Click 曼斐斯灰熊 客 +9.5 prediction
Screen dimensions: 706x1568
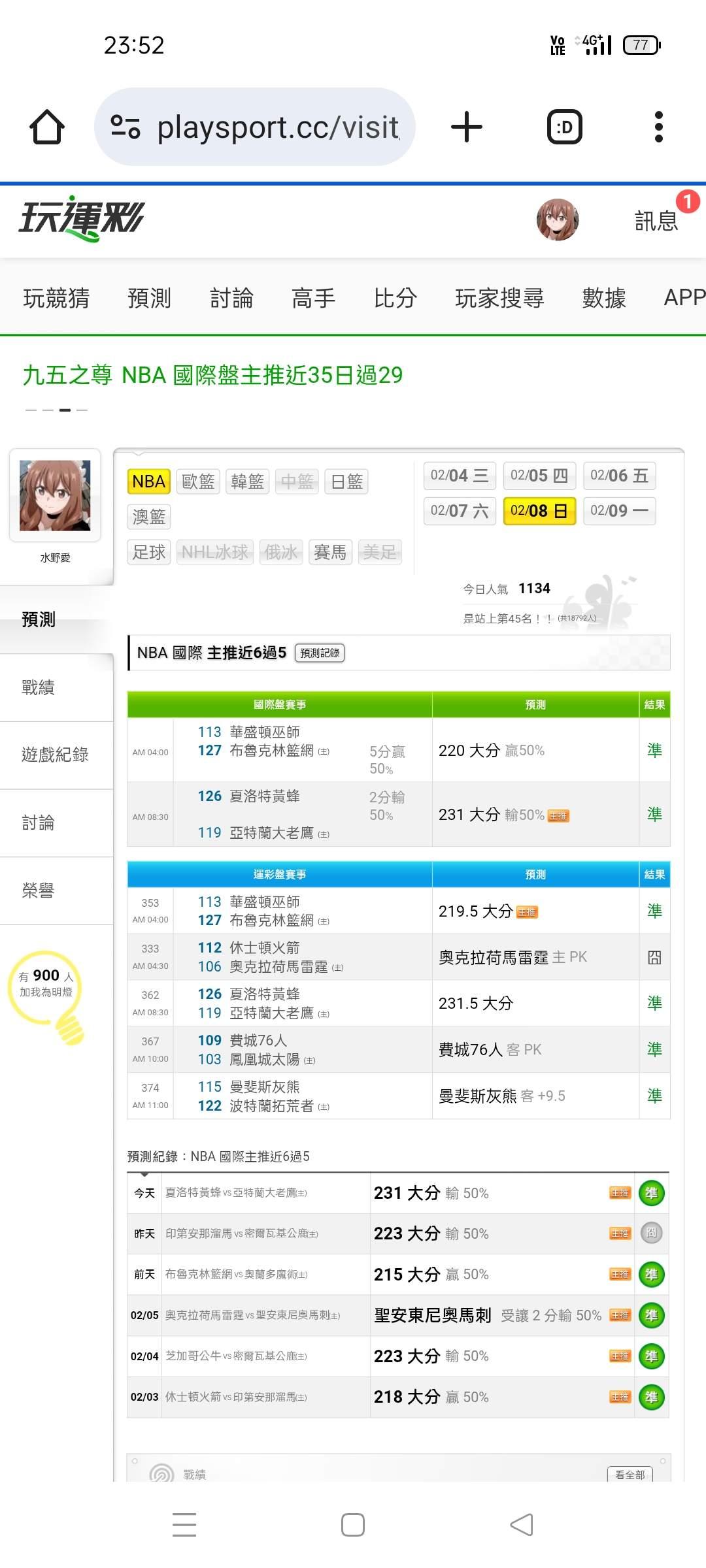coord(502,1096)
